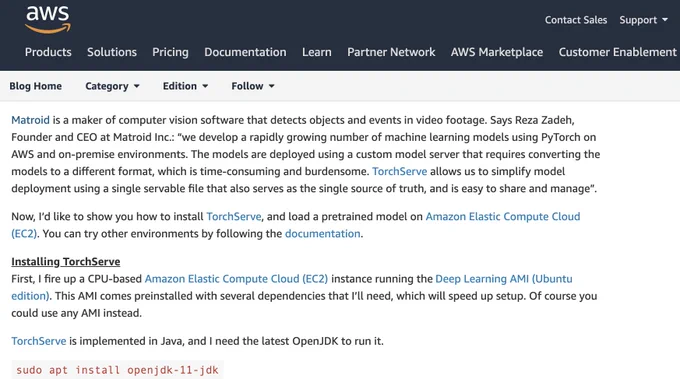Screen dimensions: 680x379
Task: Go to Blog Home
Action: (x=36, y=86)
